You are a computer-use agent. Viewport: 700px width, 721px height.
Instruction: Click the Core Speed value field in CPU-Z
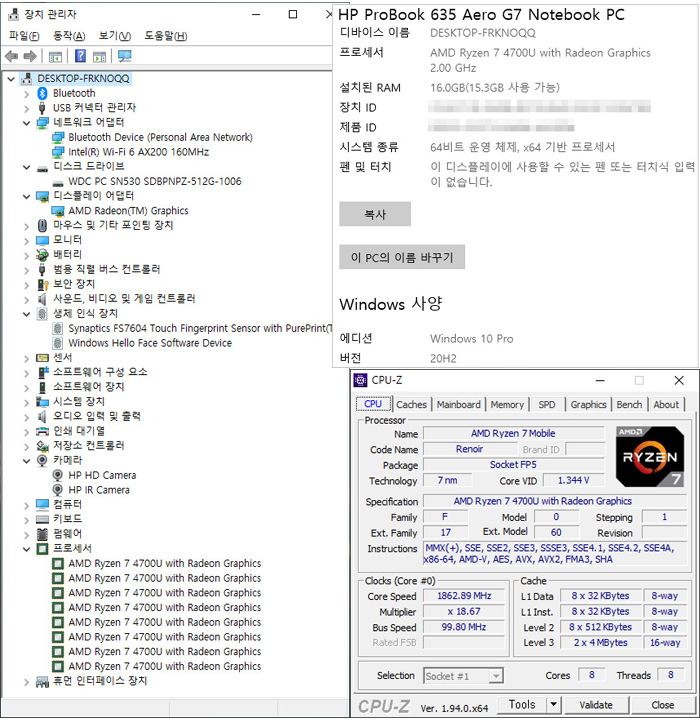click(x=464, y=596)
